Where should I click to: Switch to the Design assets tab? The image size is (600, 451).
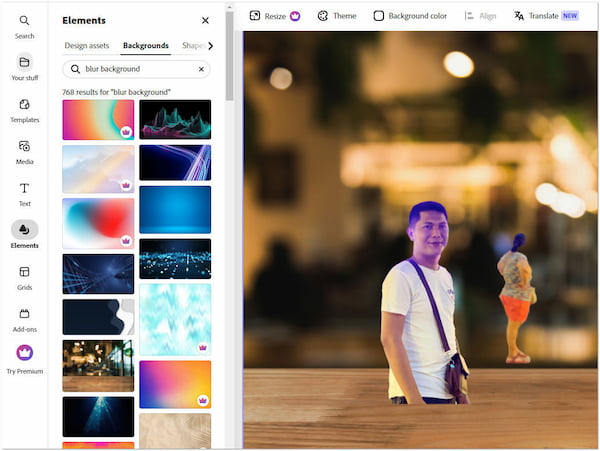tap(87, 46)
